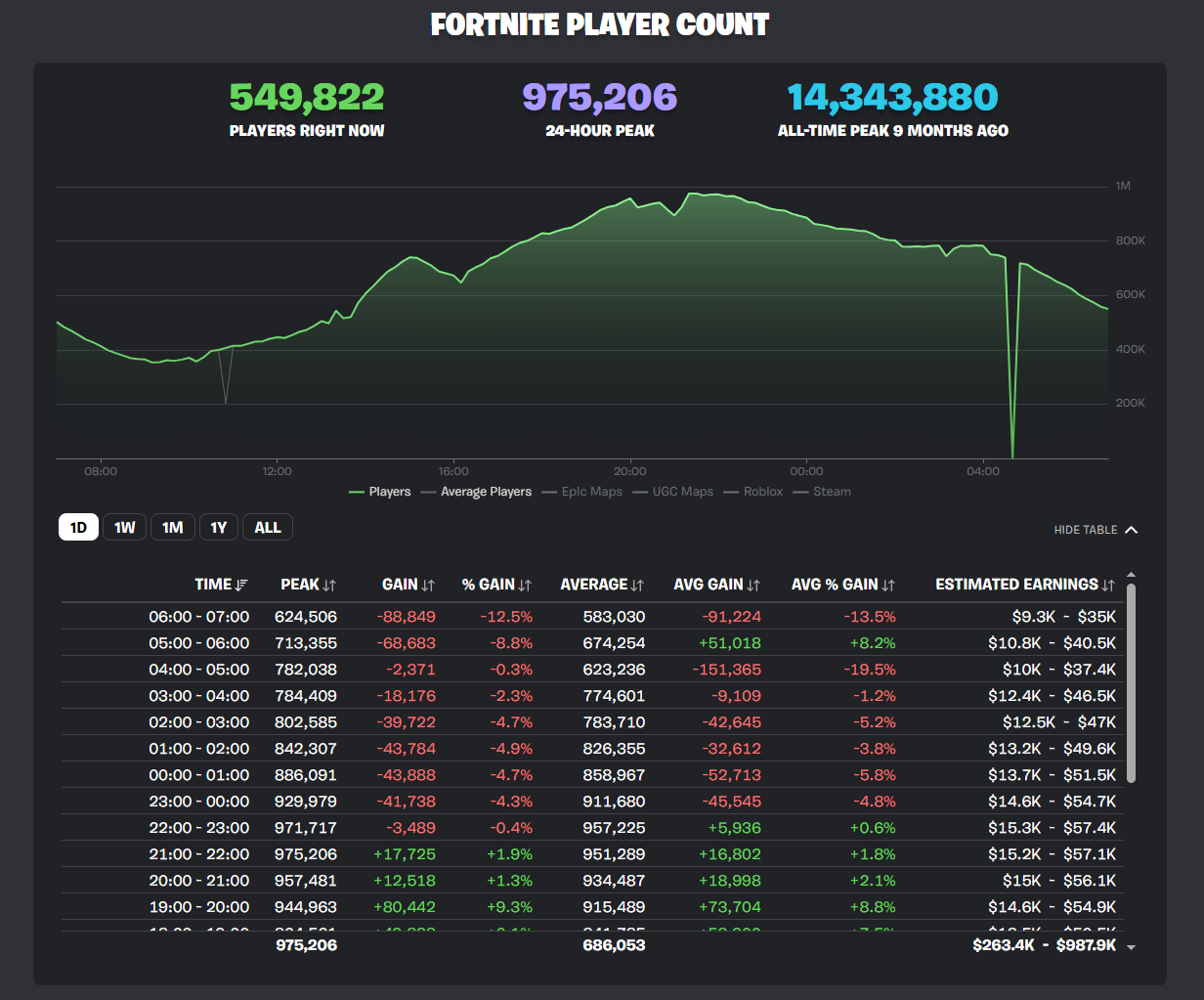Click the 20:00 x-axis label on chart
Viewport: 1204px width, 1000px height.
[x=630, y=471]
